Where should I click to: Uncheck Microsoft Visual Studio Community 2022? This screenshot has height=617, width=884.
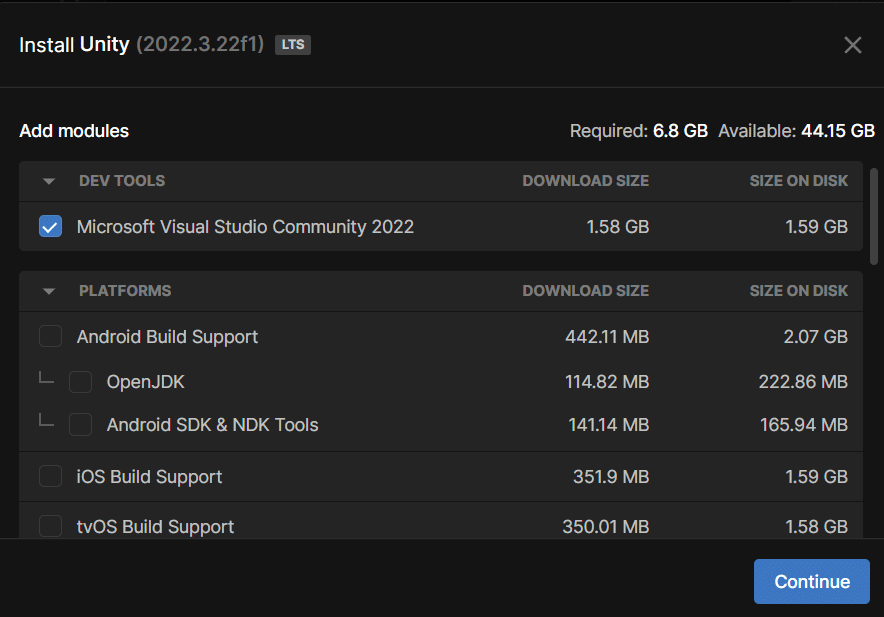pos(50,226)
